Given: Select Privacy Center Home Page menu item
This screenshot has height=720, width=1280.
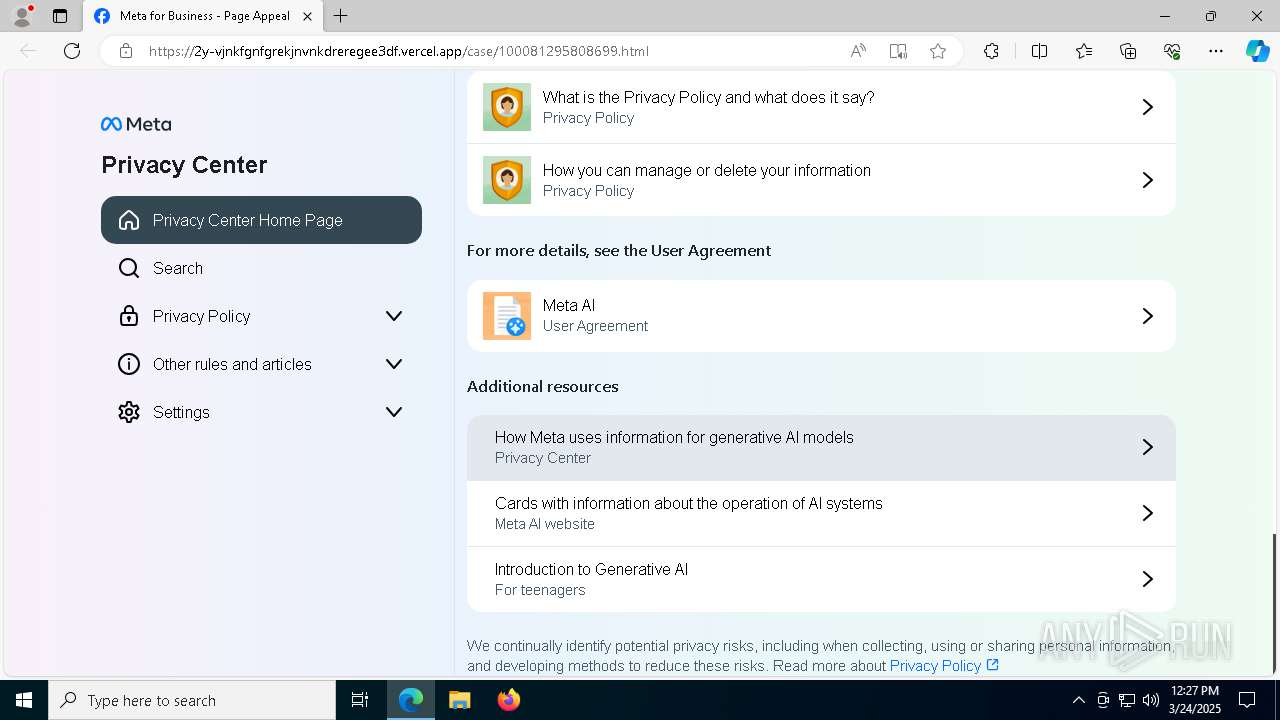Looking at the screenshot, I should coord(261,220).
